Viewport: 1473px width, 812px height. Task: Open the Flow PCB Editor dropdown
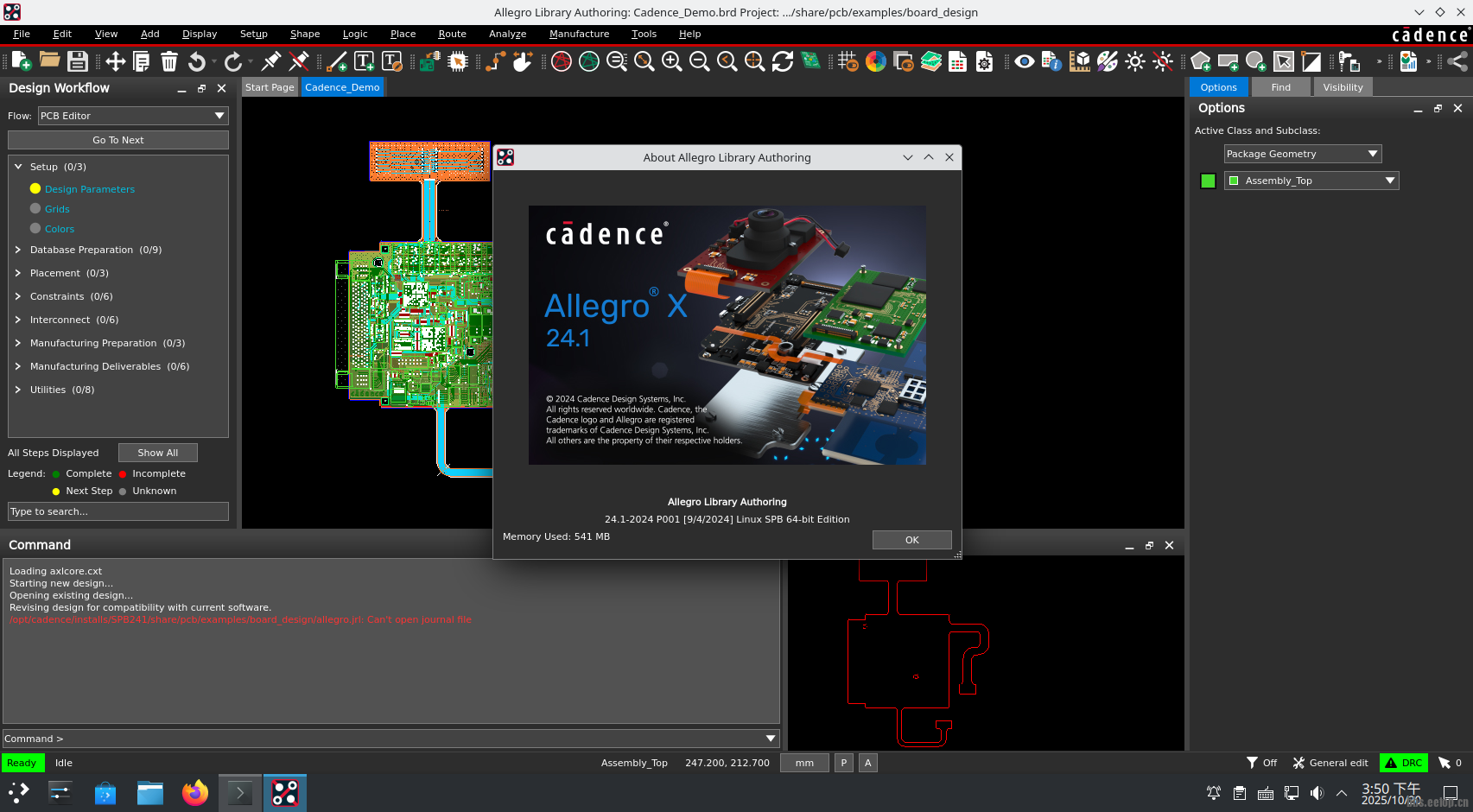click(133, 116)
